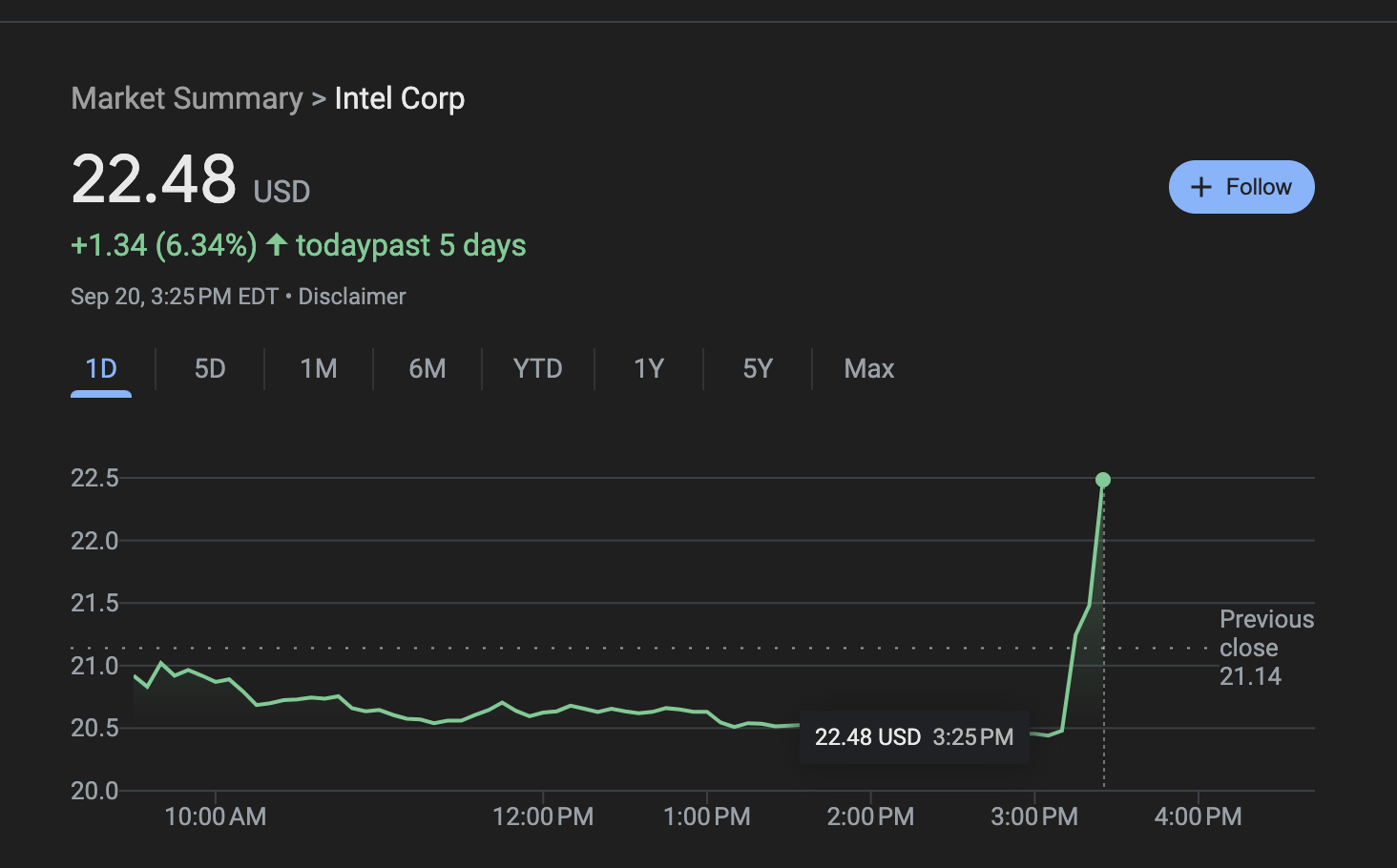
Task: Click the green up arrow beside percentage change
Action: click(x=277, y=244)
